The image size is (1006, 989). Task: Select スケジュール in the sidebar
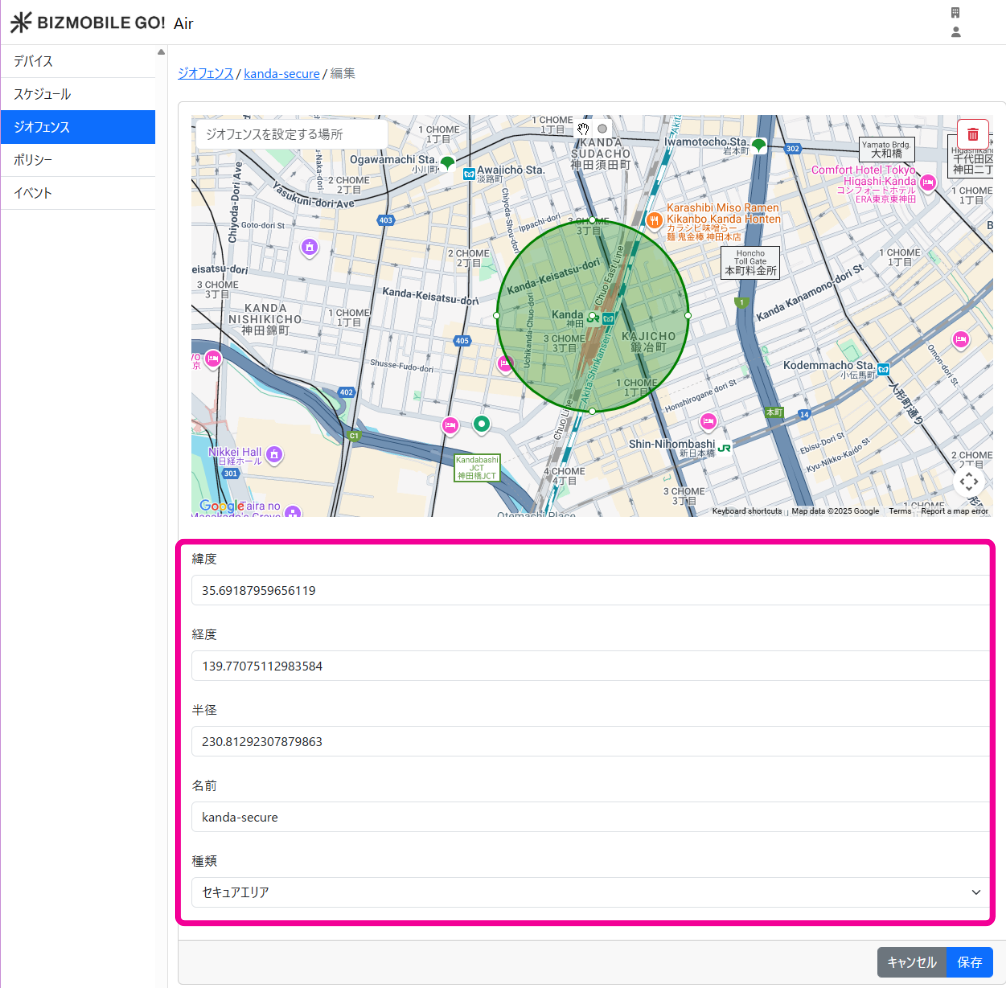pos(78,94)
